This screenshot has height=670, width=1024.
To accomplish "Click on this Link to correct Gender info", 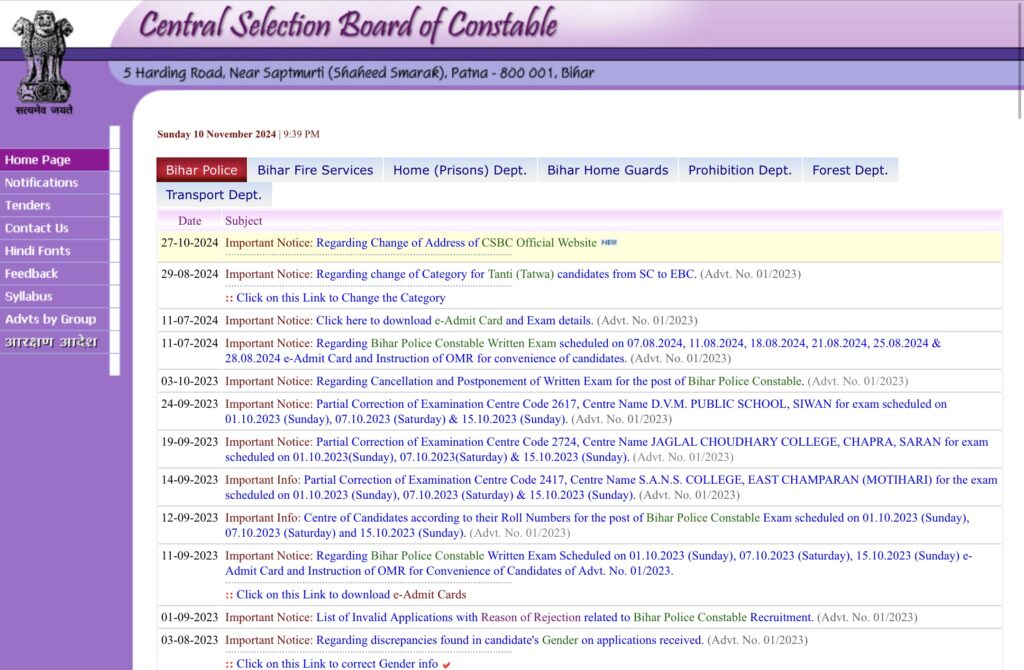I will click(337, 663).
